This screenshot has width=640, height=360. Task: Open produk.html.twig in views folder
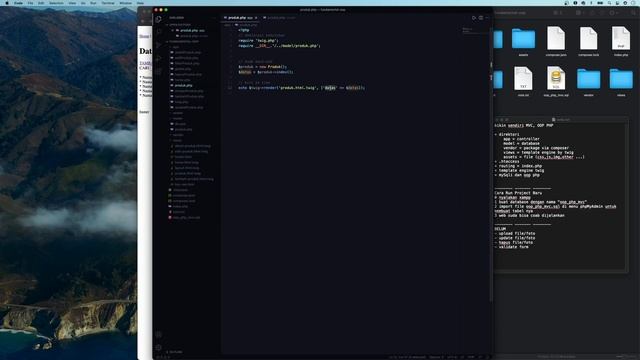coord(187,173)
